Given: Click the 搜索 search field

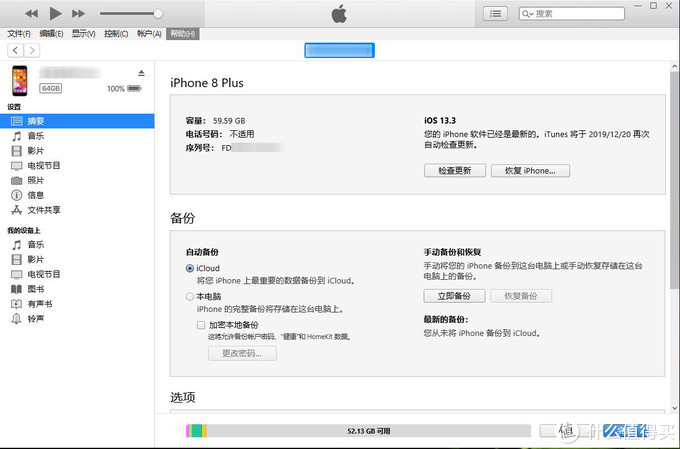Looking at the screenshot, I should [x=572, y=14].
